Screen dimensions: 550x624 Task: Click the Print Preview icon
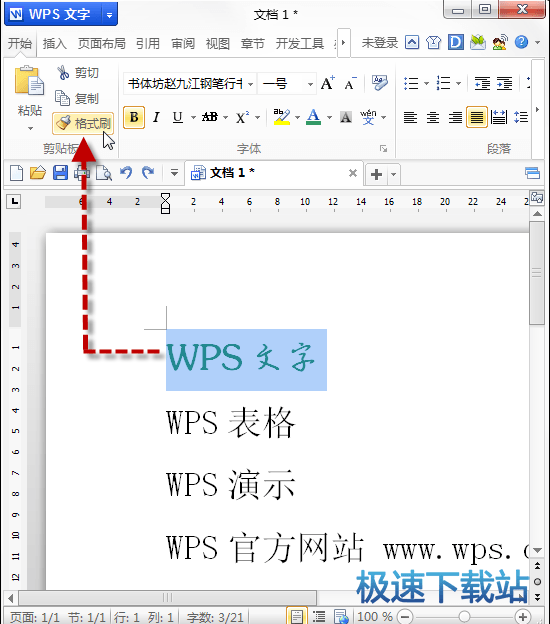pyautogui.click(x=104, y=173)
